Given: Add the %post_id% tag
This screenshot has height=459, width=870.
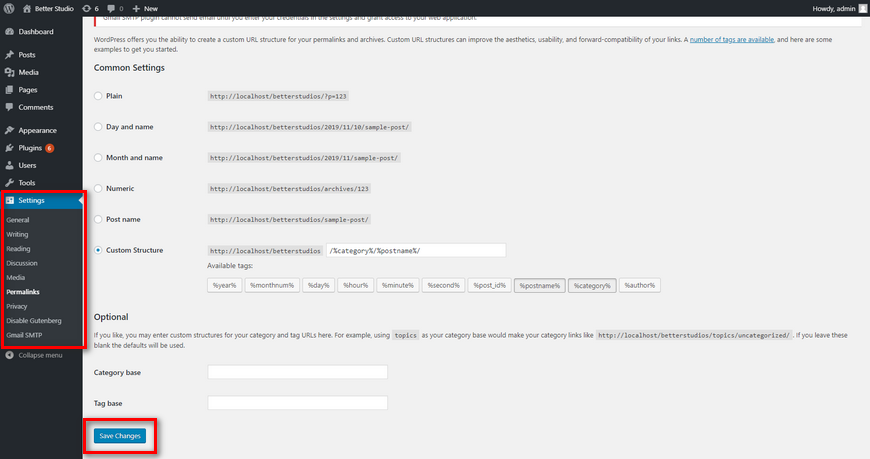Looking at the screenshot, I should click(489, 285).
